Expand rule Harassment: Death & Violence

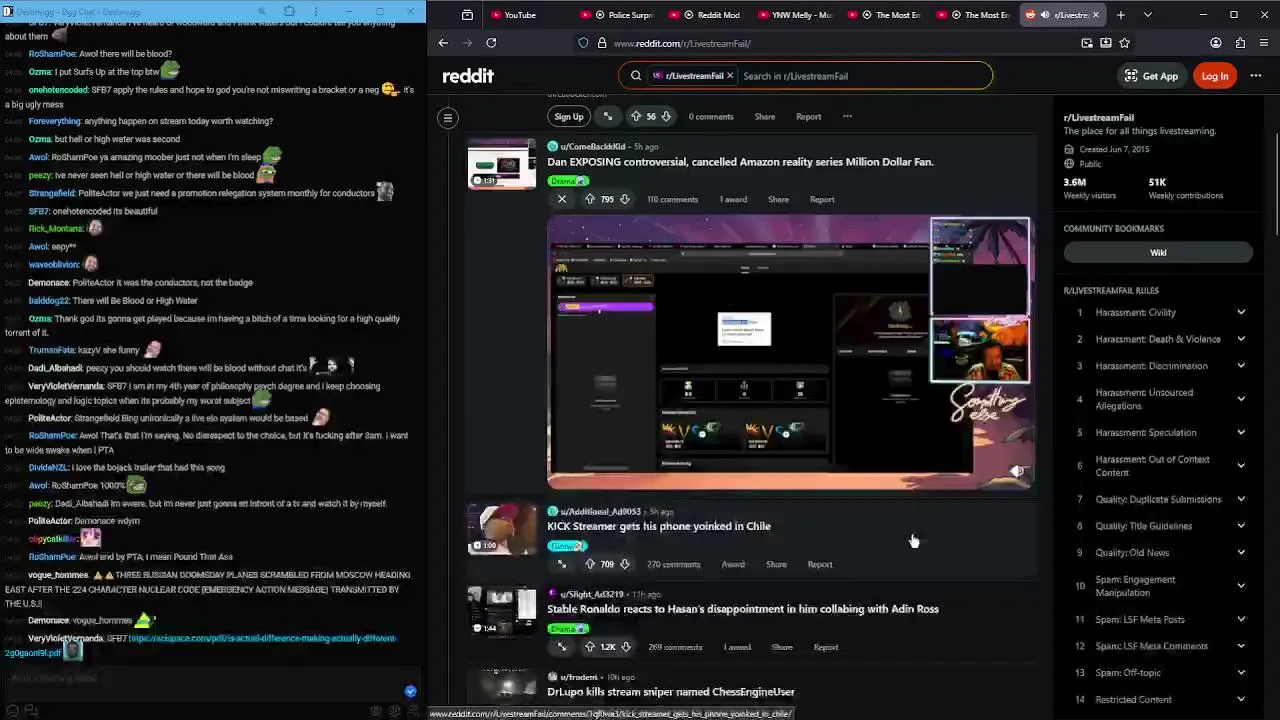[1241, 339]
